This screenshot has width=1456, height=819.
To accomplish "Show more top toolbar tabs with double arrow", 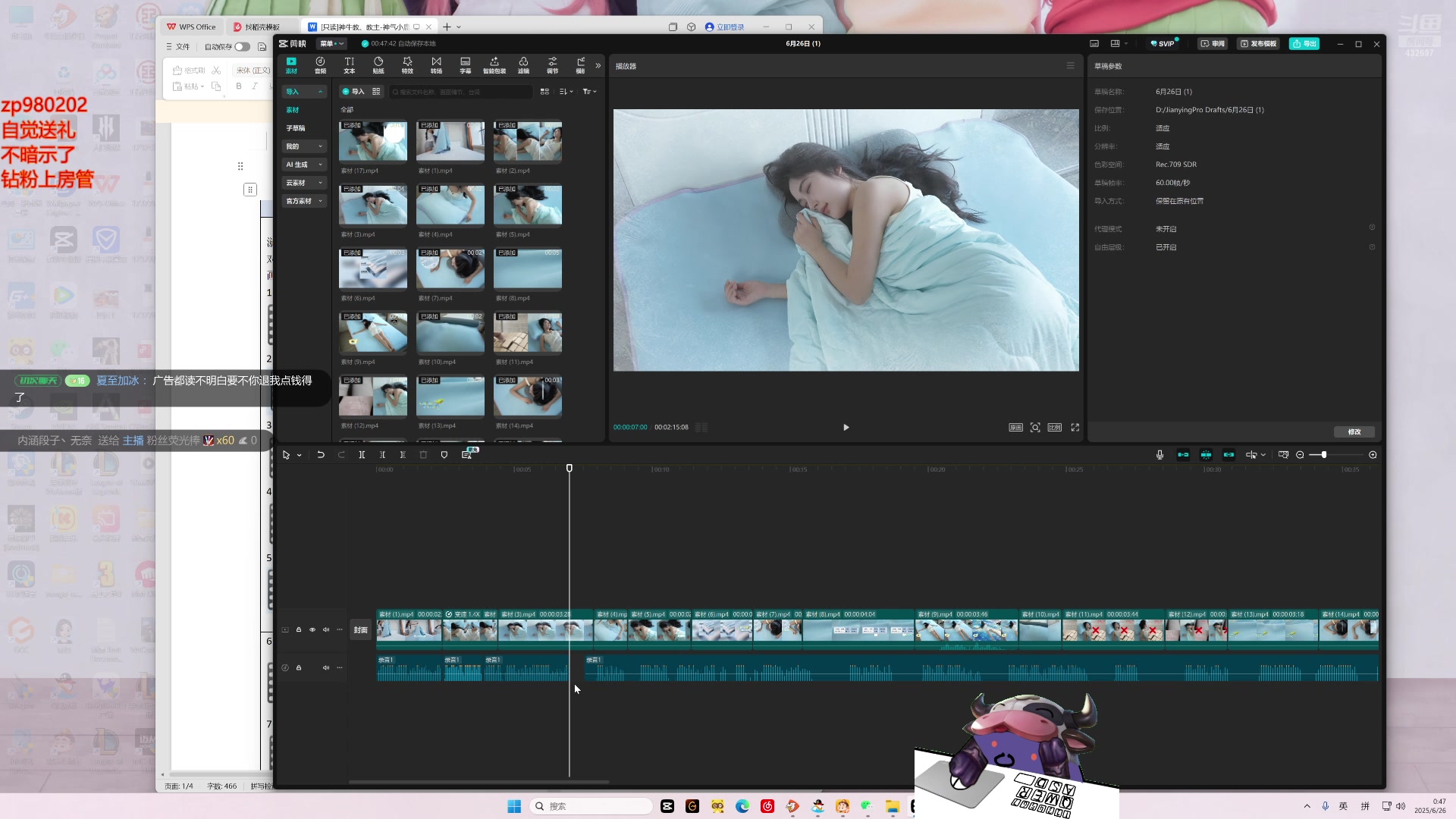I will point(598,66).
